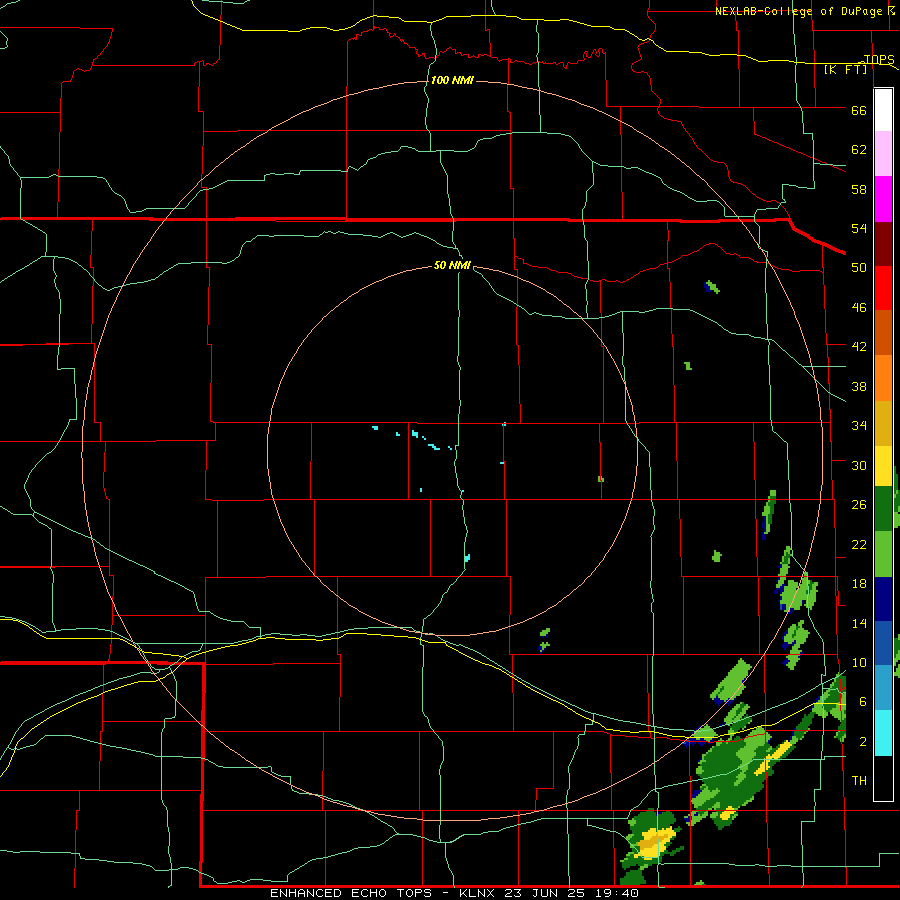
Task: Click the 14 legend value
Action: 859,623
